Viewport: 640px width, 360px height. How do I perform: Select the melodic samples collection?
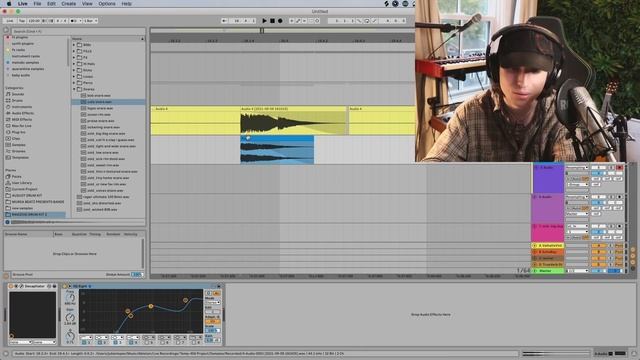coord(25,62)
